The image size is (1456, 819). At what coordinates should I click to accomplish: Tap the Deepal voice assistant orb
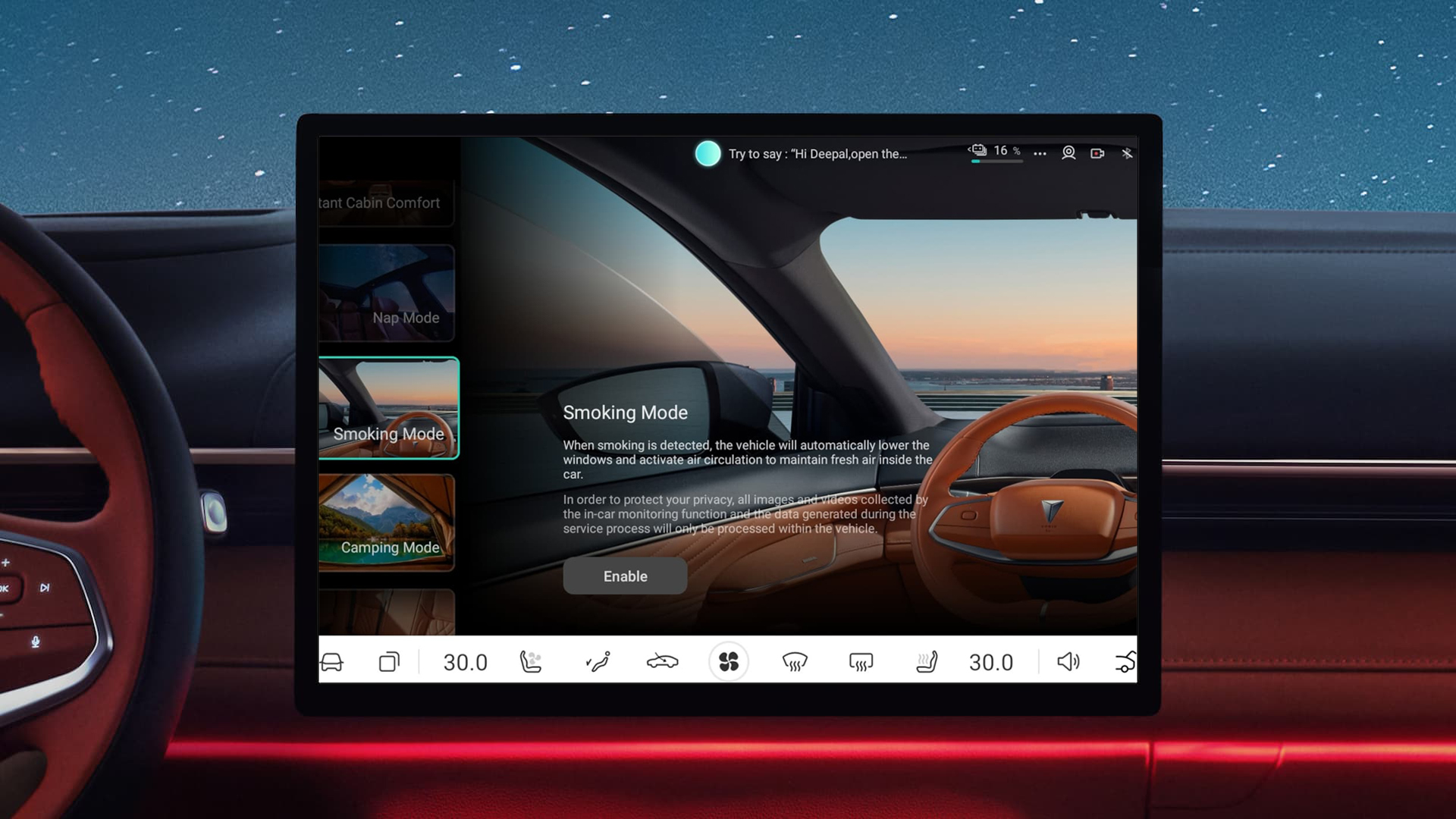click(708, 153)
